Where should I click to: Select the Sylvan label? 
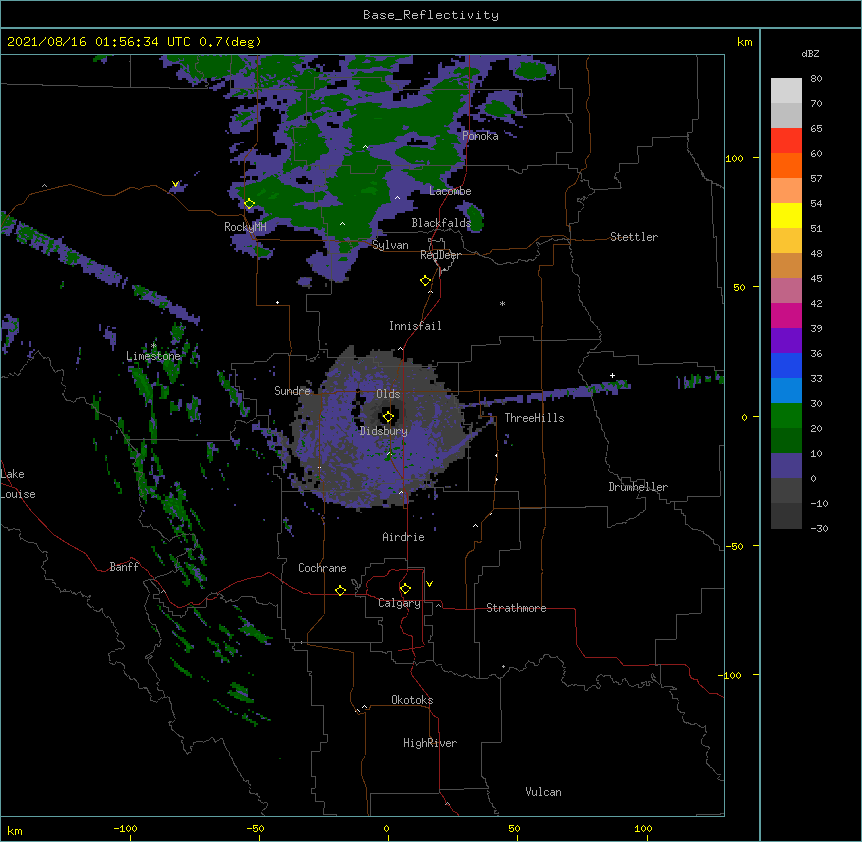point(390,245)
